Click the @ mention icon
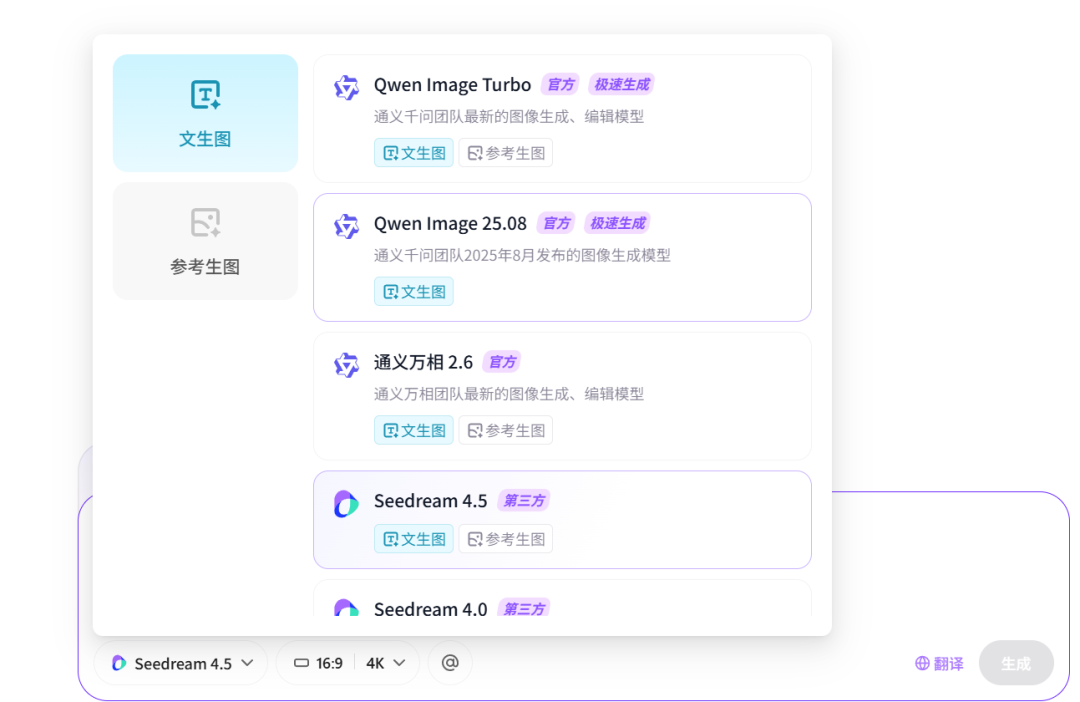Screen dimensions: 1080x702 click(x=449, y=662)
